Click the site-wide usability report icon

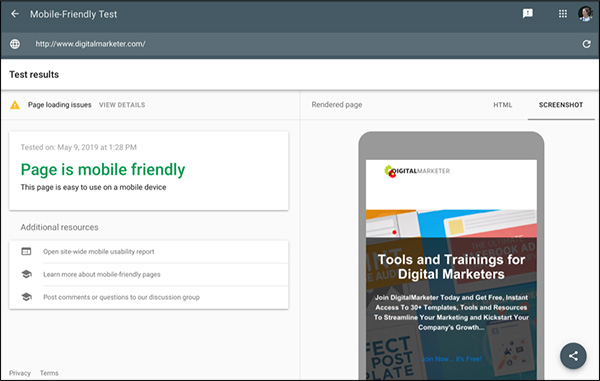point(26,251)
